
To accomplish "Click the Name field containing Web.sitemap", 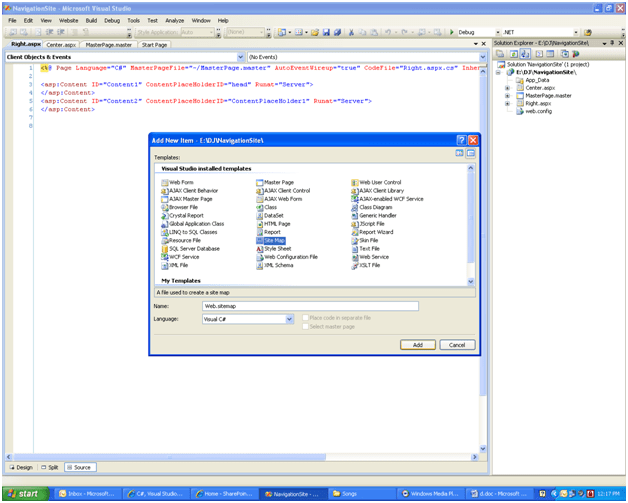I will pos(309,306).
